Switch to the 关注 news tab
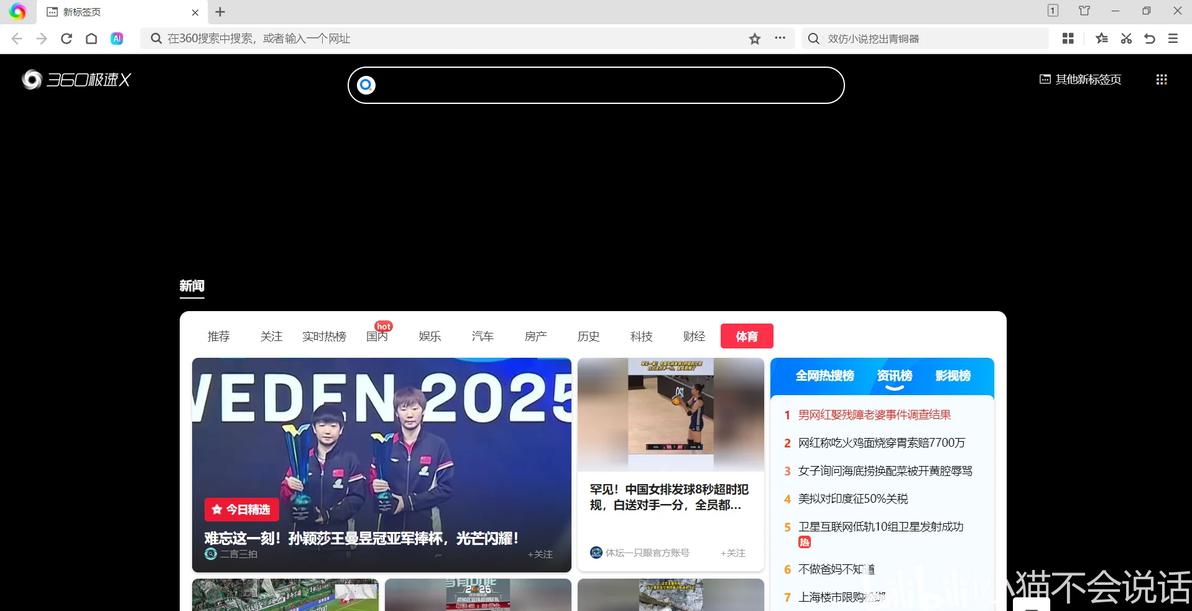1192x611 pixels. (x=271, y=336)
